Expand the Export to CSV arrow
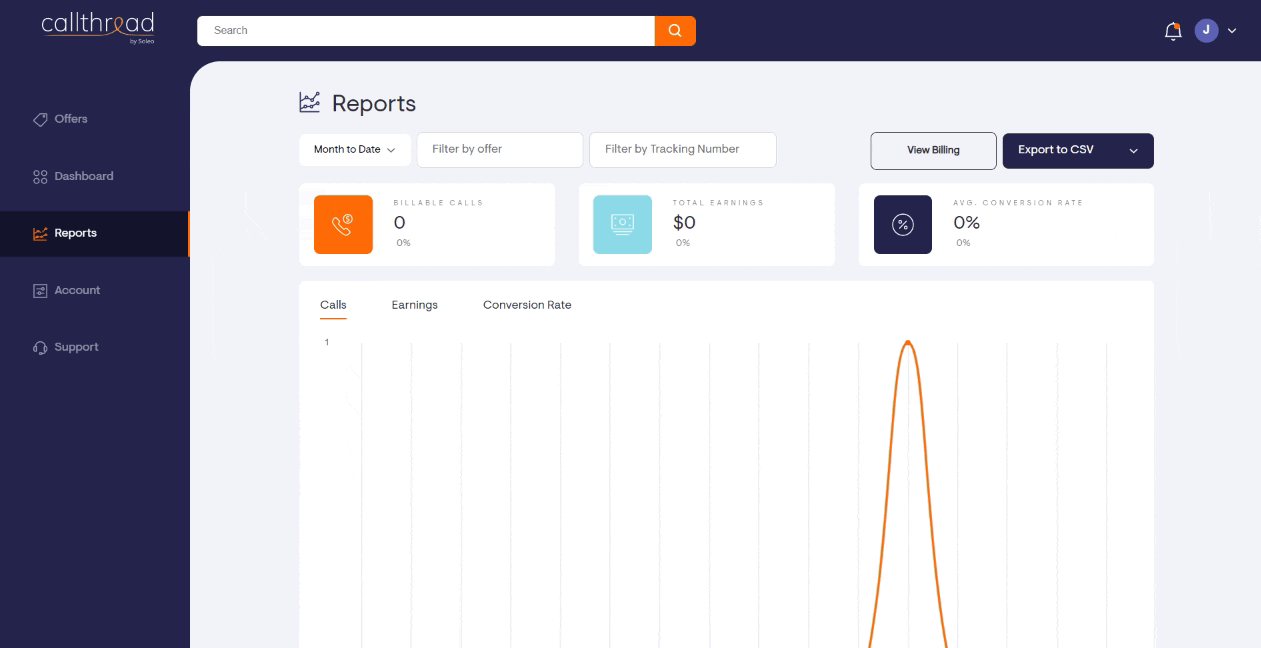Image resolution: width=1261 pixels, height=648 pixels. pos(1134,151)
